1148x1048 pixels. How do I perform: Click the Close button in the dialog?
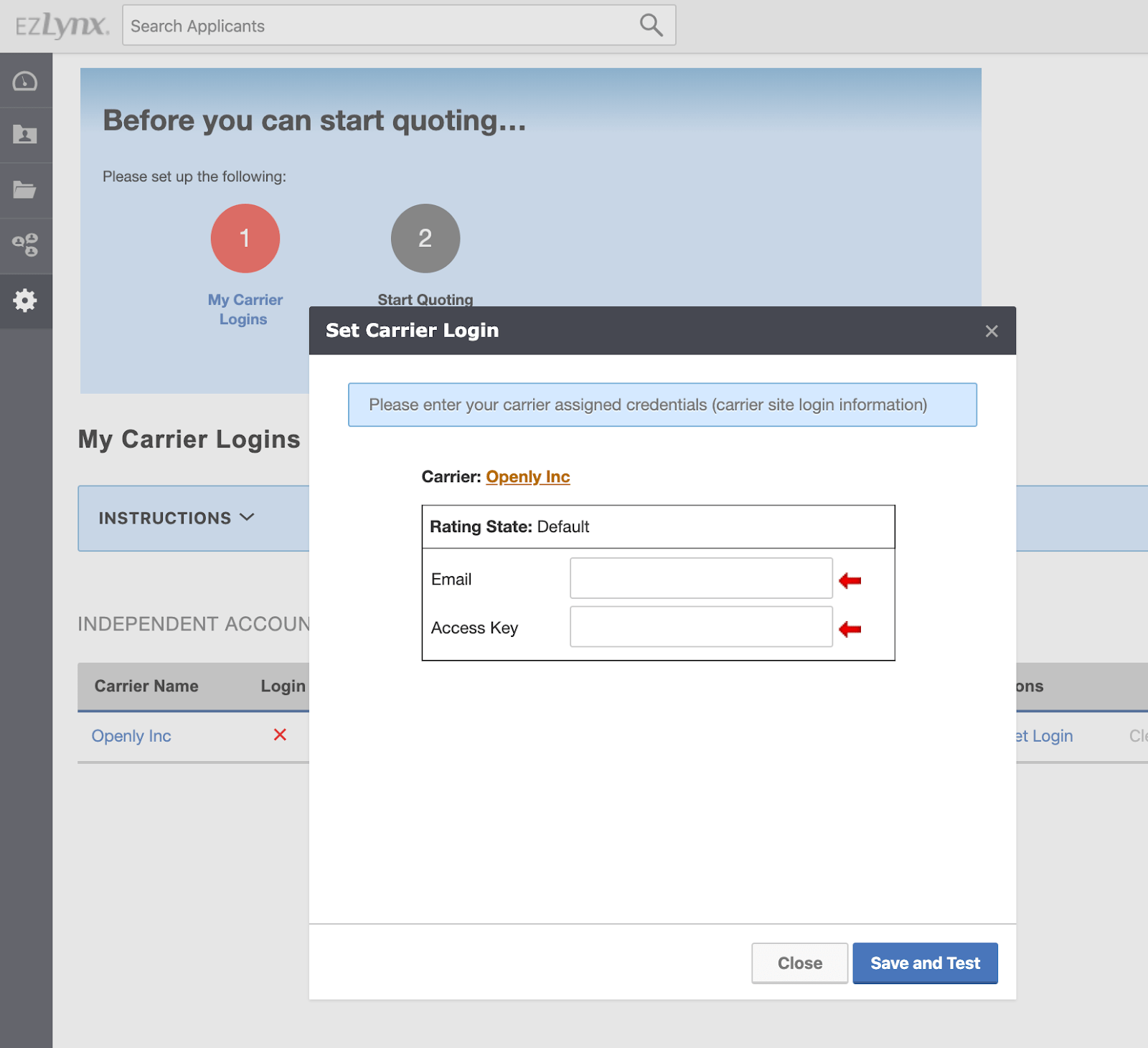[x=799, y=963]
